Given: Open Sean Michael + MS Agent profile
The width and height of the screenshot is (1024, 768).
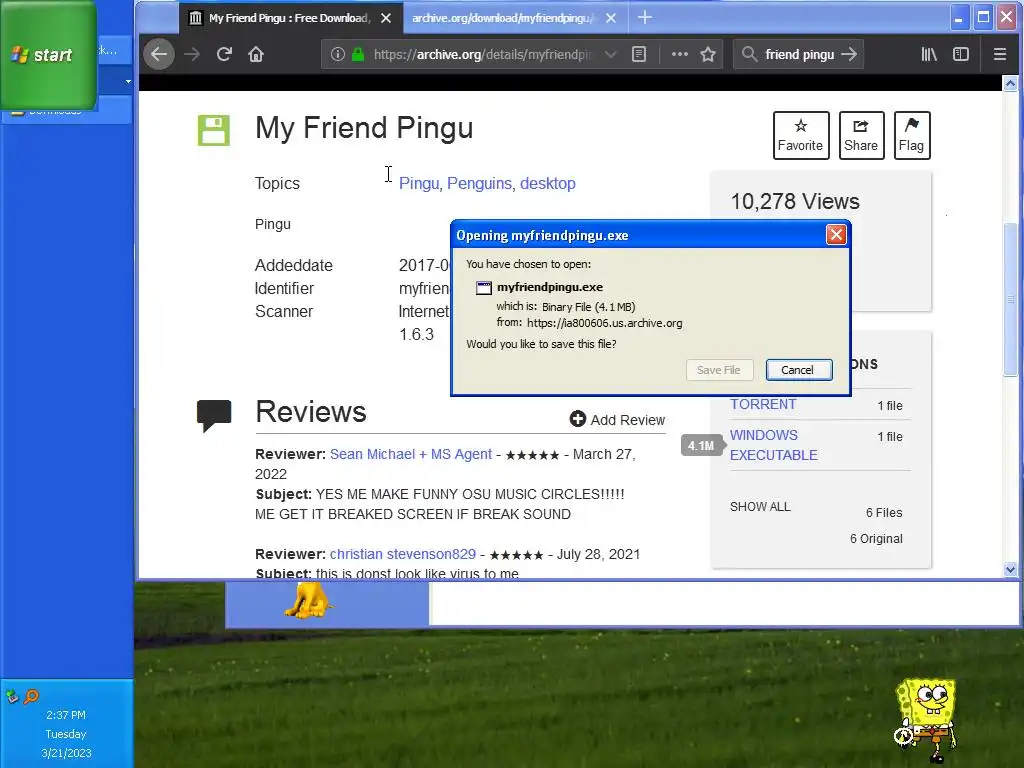Looking at the screenshot, I should click(411, 454).
